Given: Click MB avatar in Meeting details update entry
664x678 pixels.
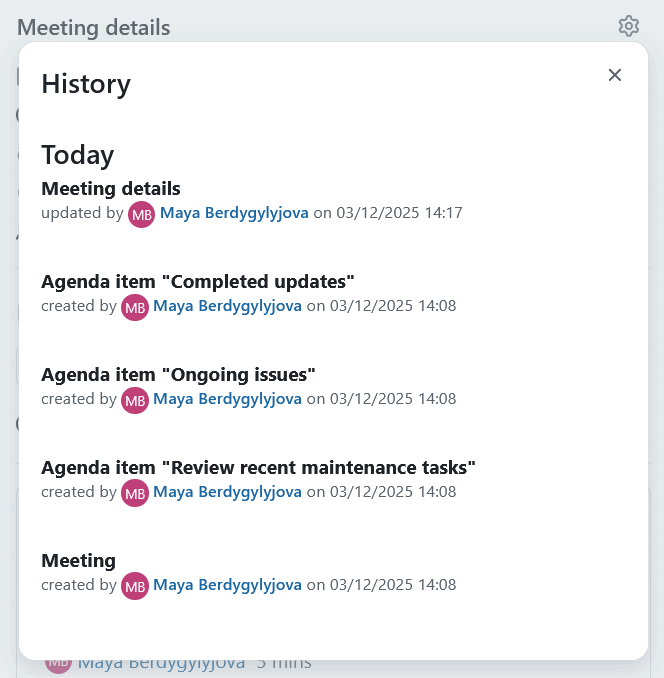Looking at the screenshot, I should 142,214.
